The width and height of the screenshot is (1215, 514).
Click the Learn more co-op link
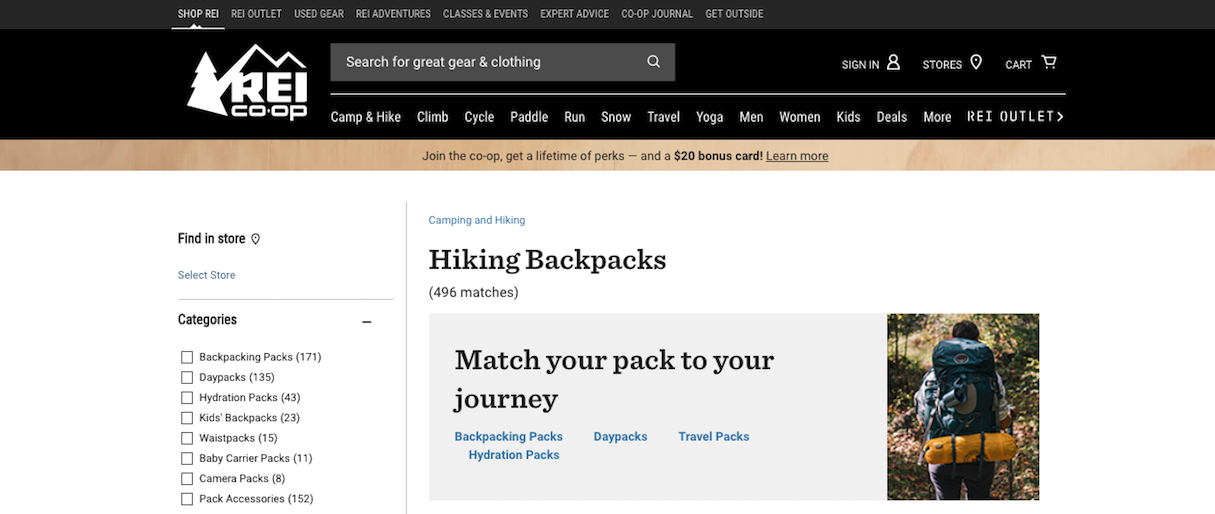[797, 156]
